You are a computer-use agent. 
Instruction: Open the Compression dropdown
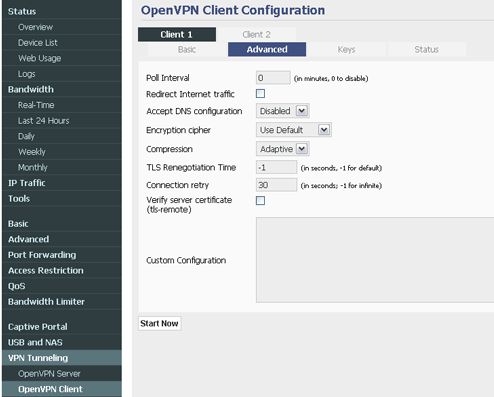click(283, 149)
